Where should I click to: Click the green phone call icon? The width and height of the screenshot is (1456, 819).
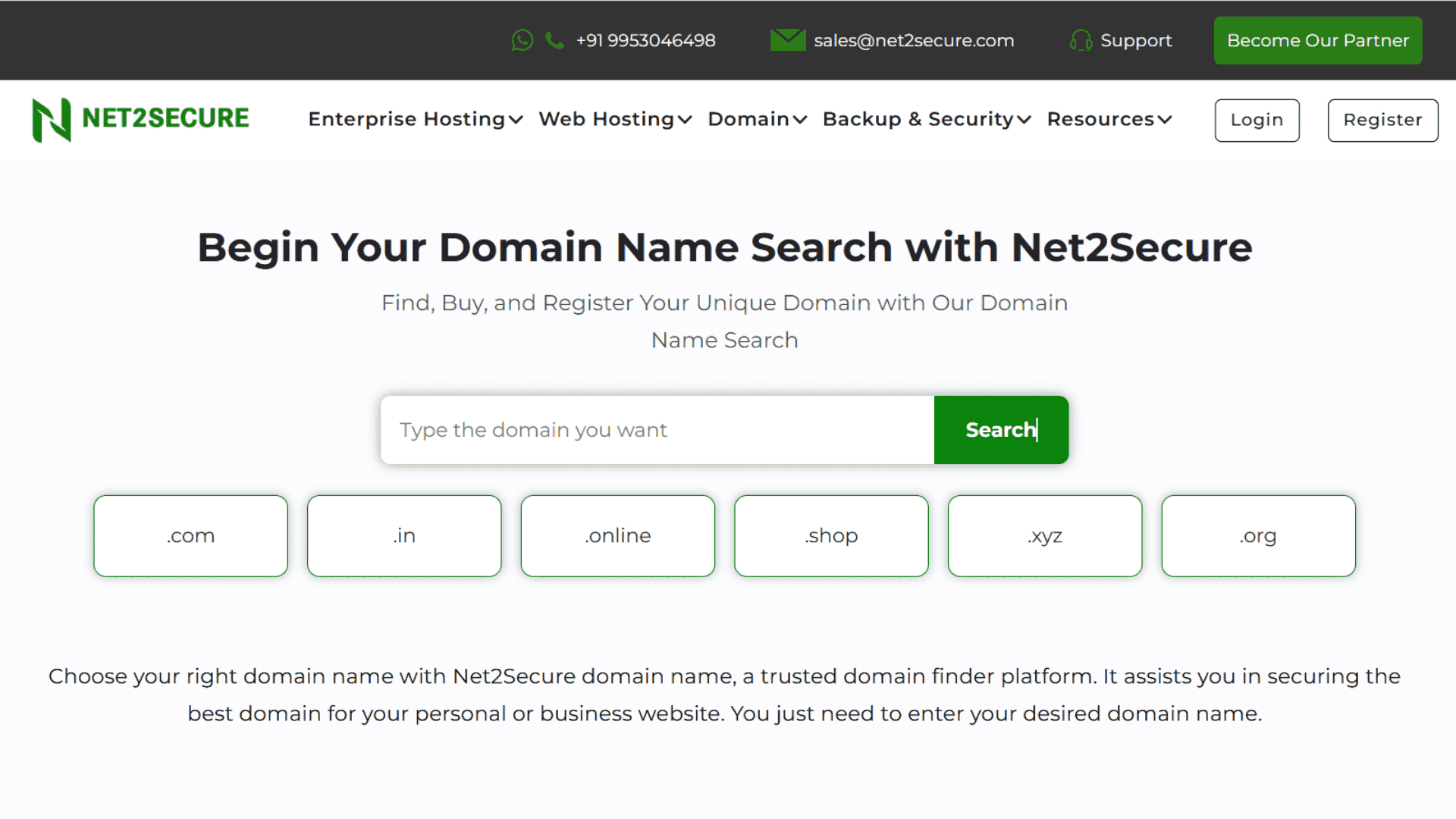[554, 40]
